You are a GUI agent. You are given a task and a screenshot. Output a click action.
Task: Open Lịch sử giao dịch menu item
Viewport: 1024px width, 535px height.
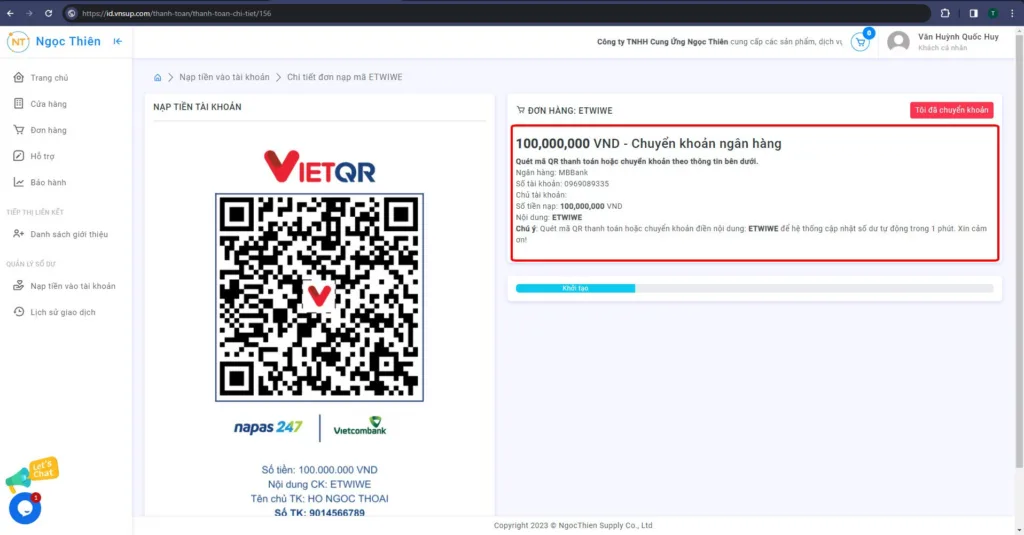click(x=63, y=312)
